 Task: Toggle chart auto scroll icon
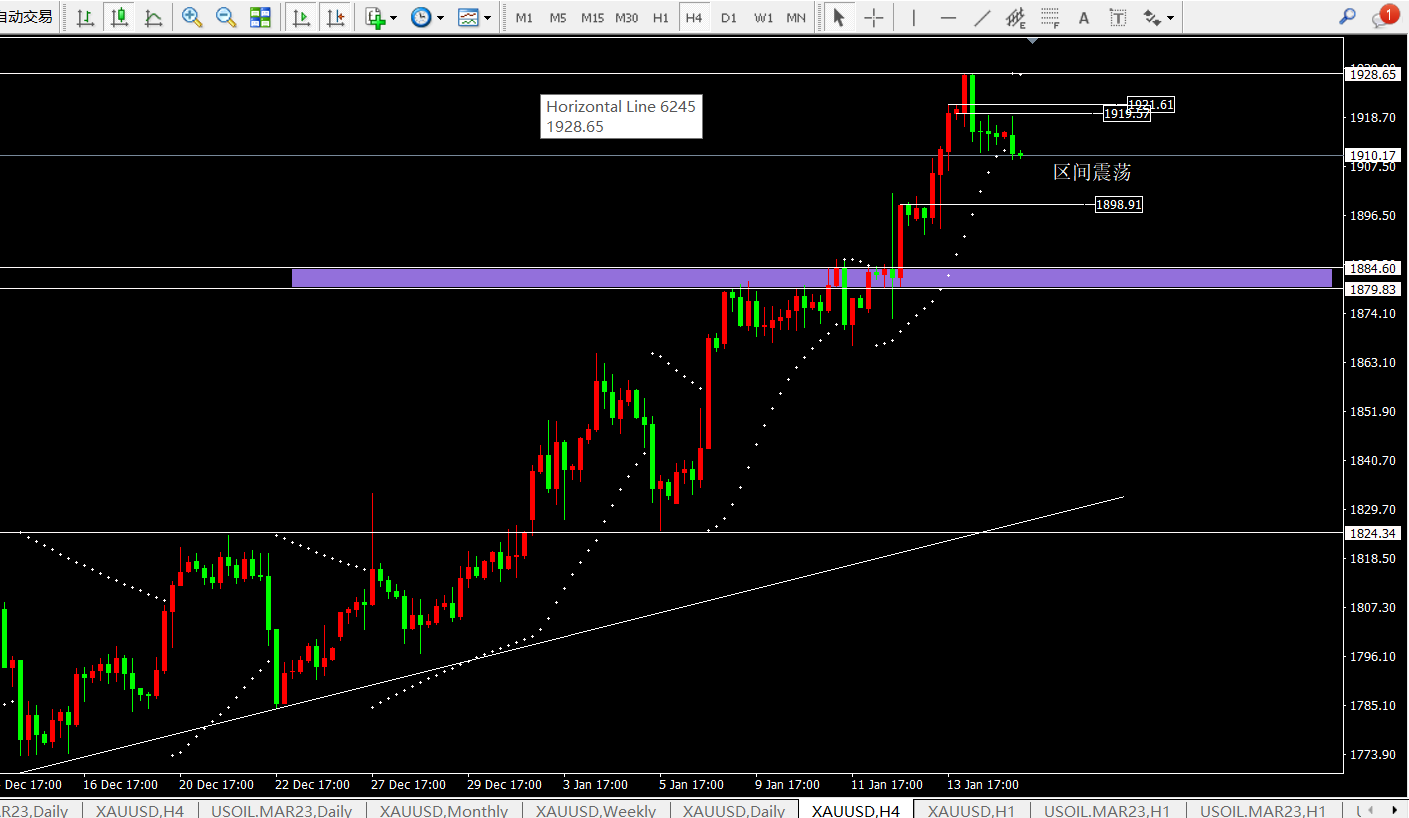(x=301, y=17)
